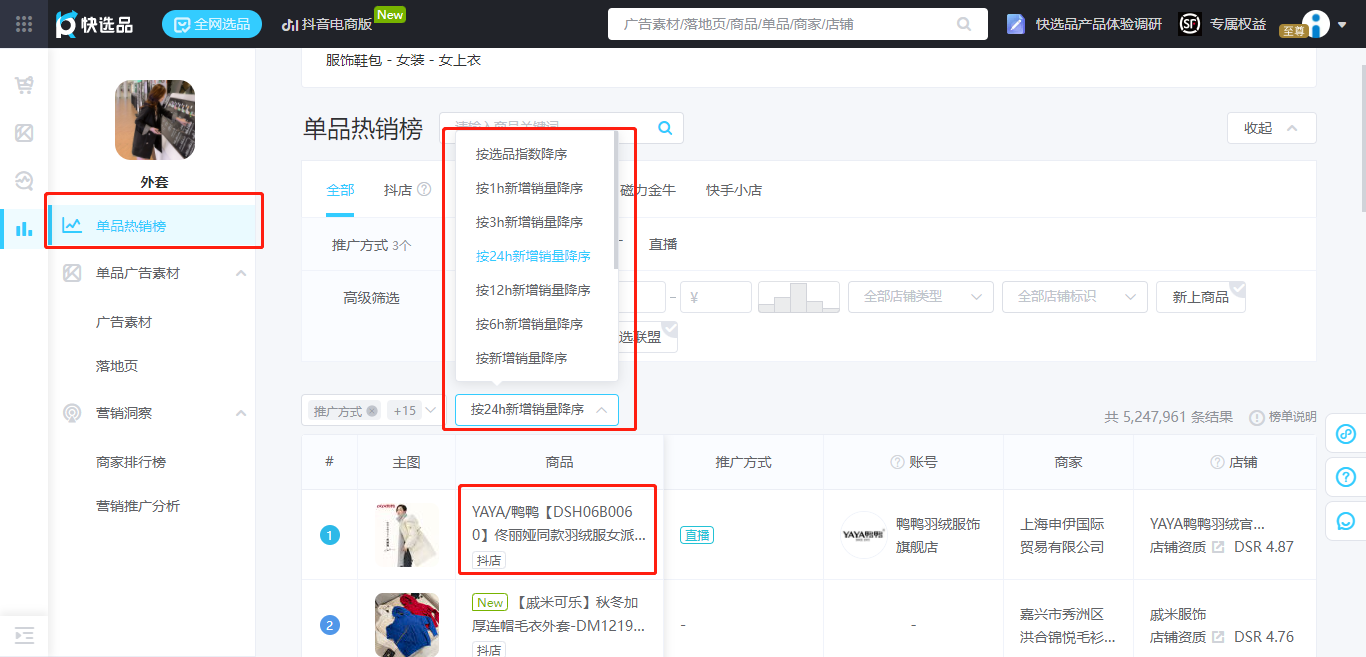The image size is (1366, 657).
Task: Open the 全部店铺标识 dropdown
Action: (x=1075, y=297)
